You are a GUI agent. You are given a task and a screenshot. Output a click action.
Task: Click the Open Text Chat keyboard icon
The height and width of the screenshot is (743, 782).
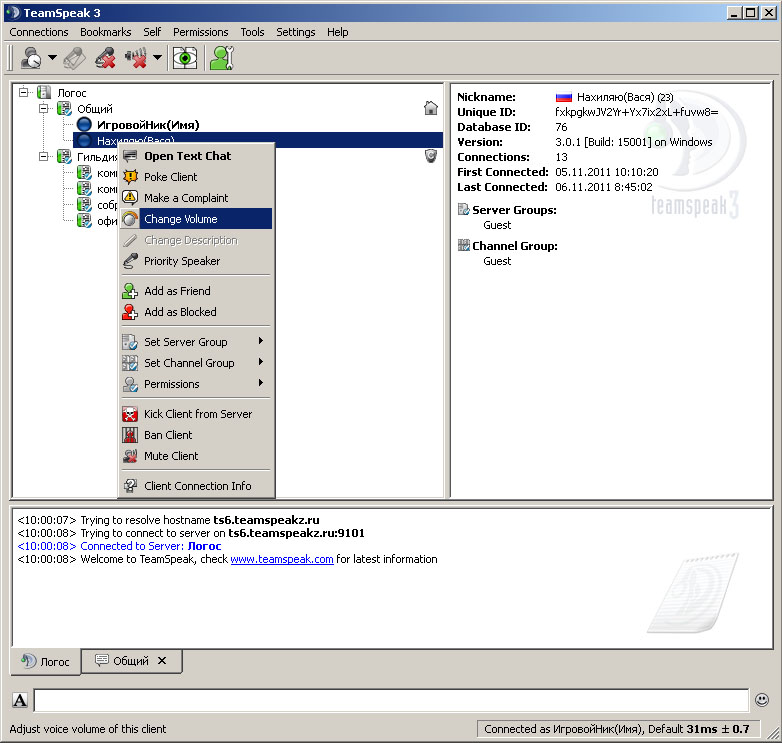pos(130,156)
